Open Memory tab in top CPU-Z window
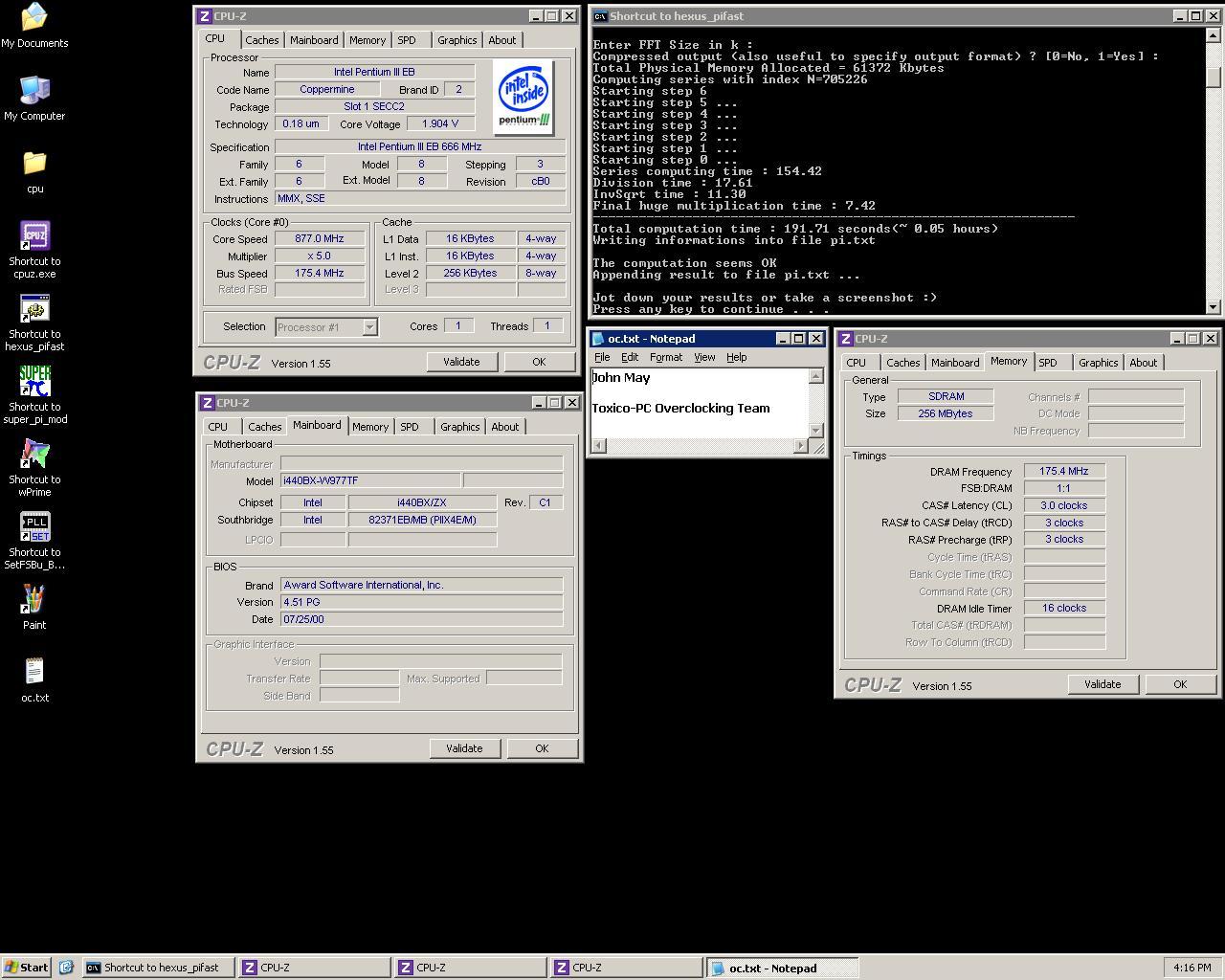1225x980 pixels. pyautogui.click(x=367, y=40)
